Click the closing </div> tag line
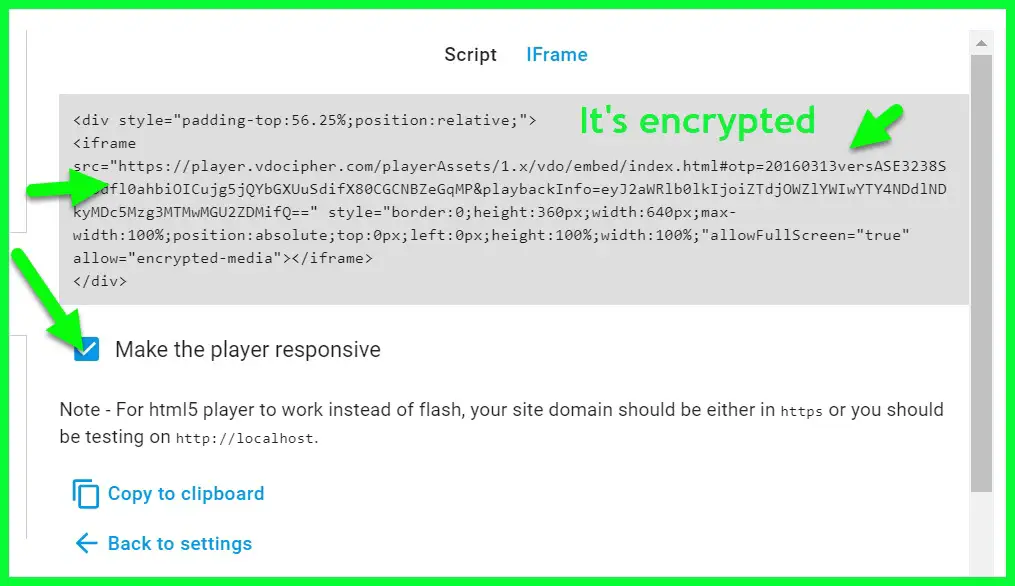 coord(100,282)
